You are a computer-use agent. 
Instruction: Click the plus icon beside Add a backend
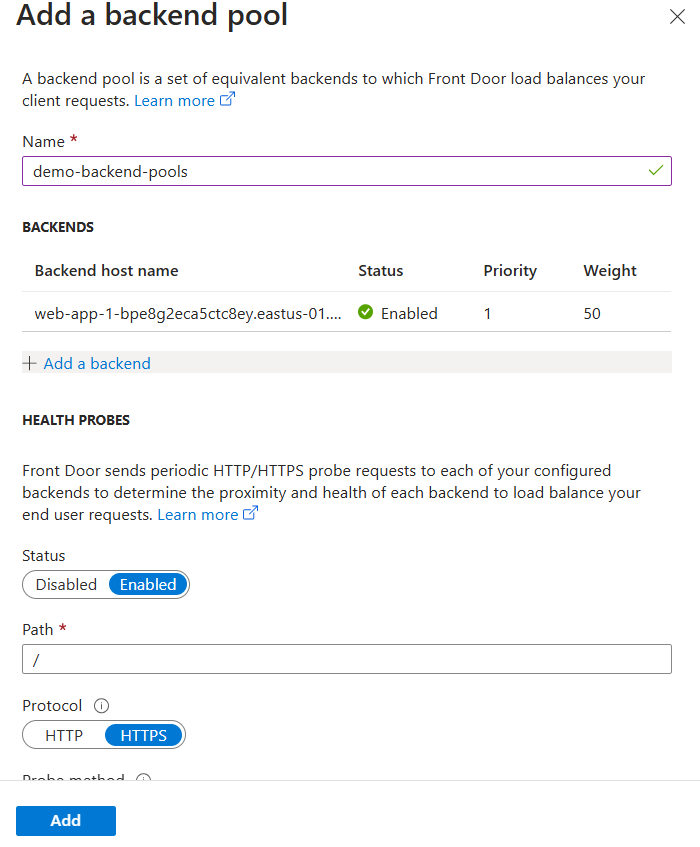click(x=29, y=363)
